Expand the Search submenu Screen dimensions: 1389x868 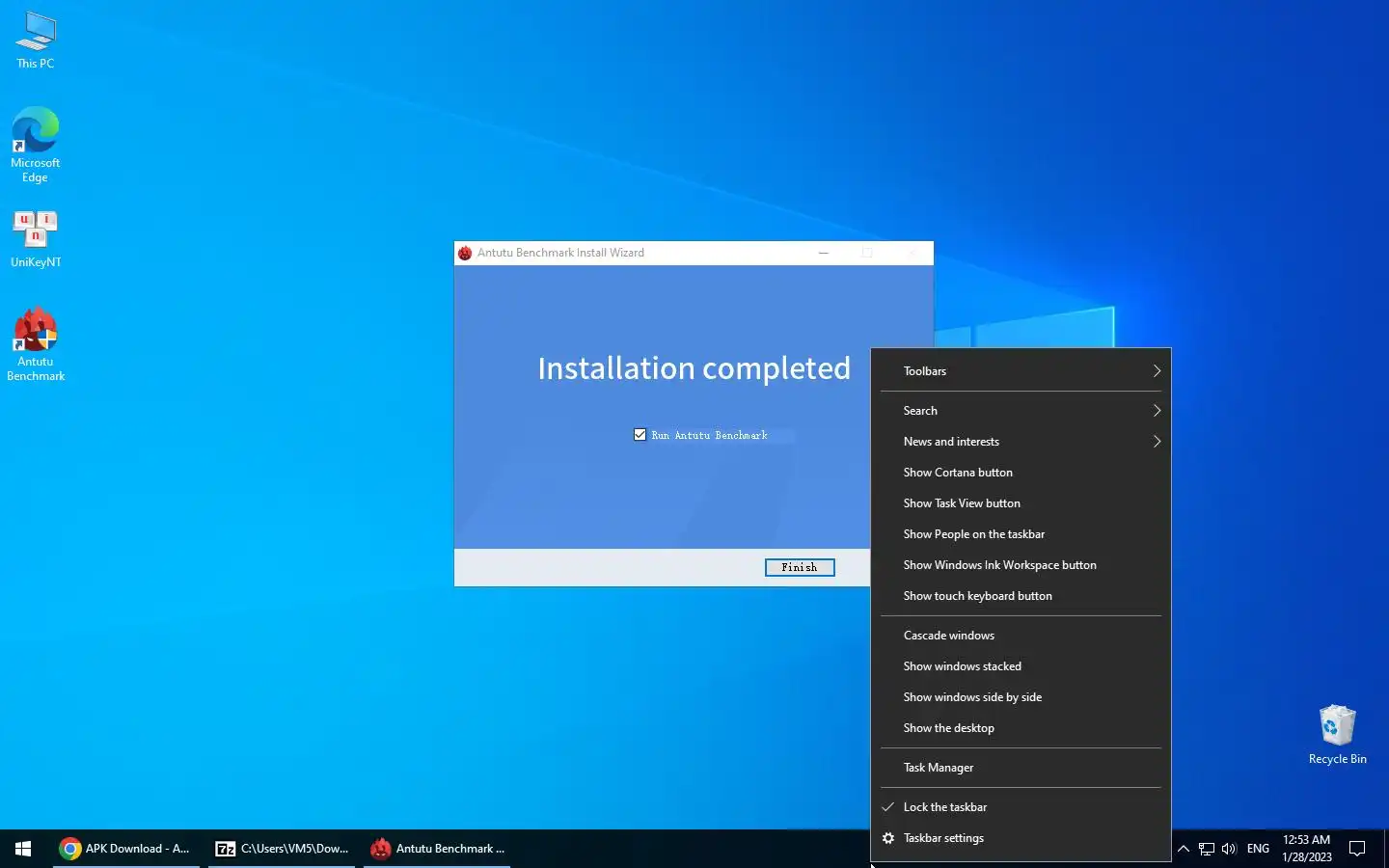point(1021,411)
